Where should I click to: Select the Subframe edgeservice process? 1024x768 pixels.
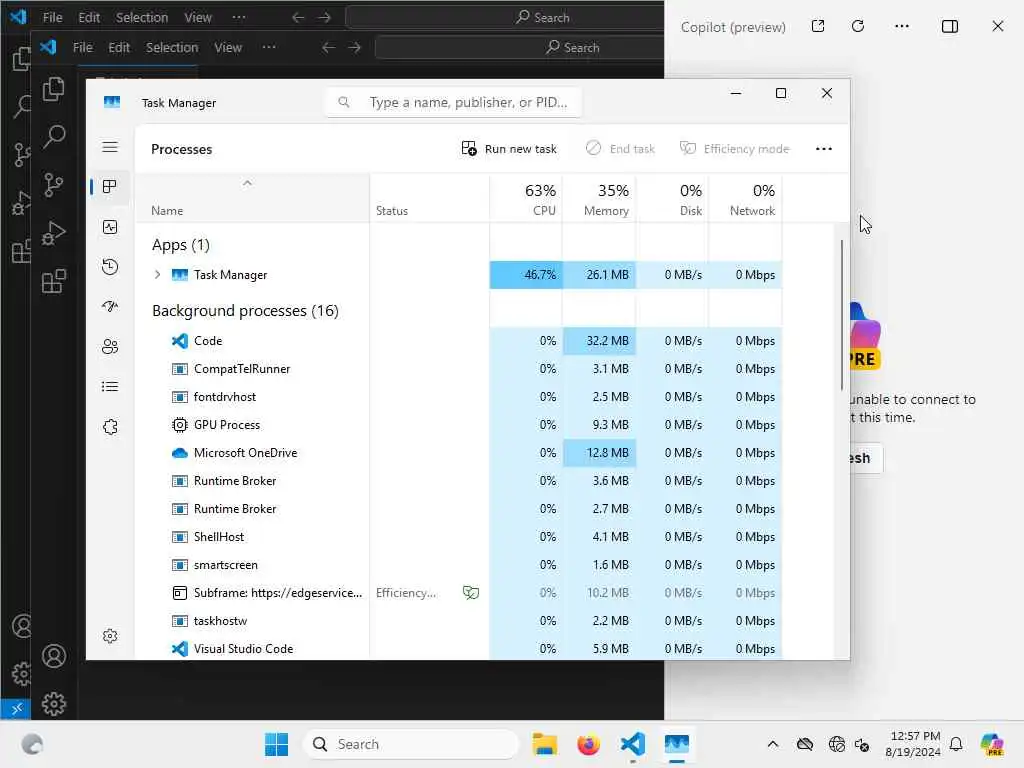point(458,593)
